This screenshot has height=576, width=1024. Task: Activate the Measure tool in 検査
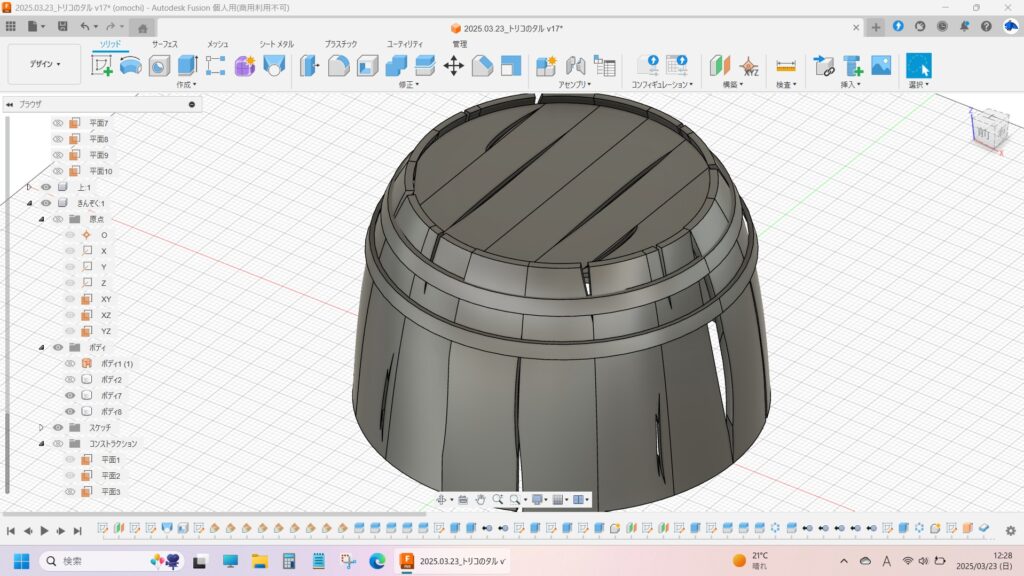coord(786,66)
